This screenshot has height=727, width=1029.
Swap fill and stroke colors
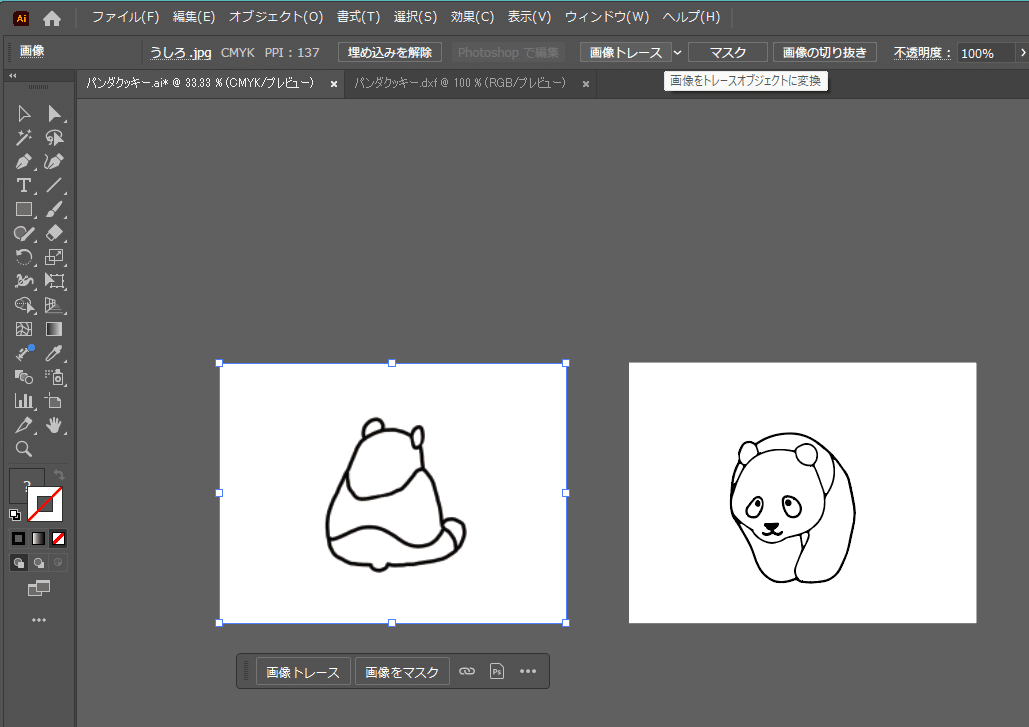(58, 474)
